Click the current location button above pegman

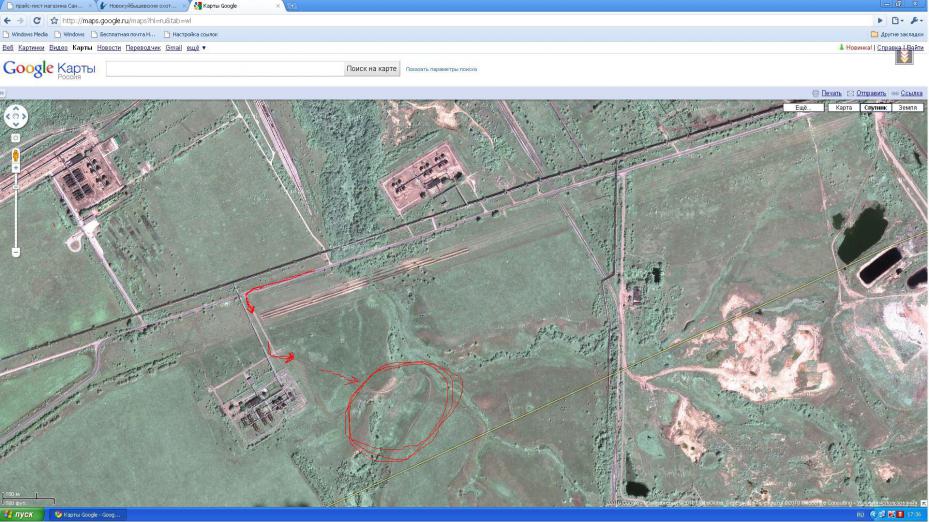[16, 137]
